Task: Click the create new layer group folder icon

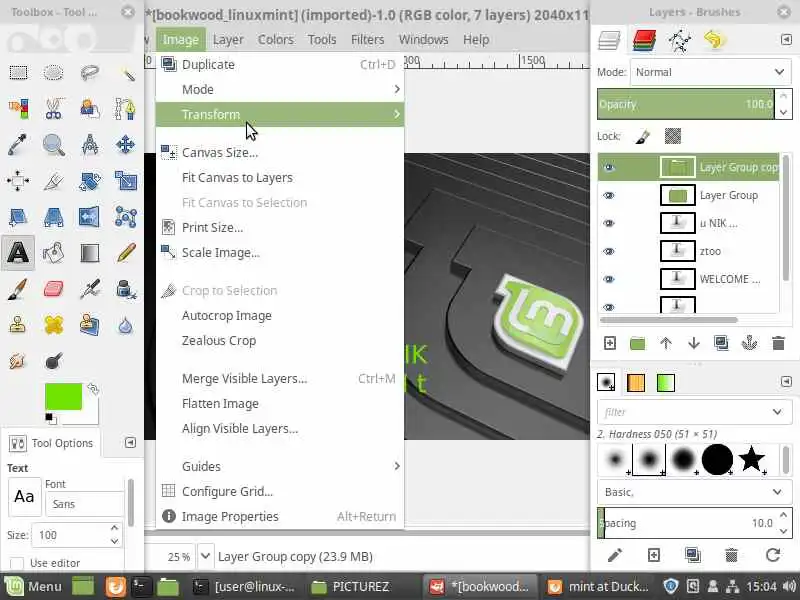Action: point(637,343)
